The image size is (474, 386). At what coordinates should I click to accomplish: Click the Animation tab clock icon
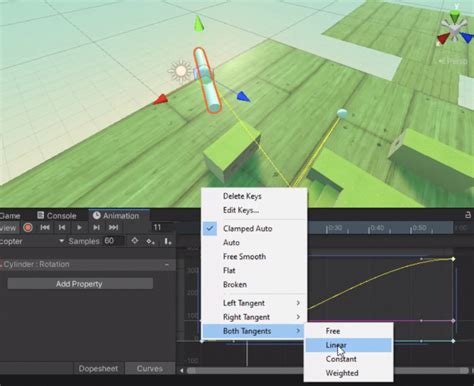[97, 216]
